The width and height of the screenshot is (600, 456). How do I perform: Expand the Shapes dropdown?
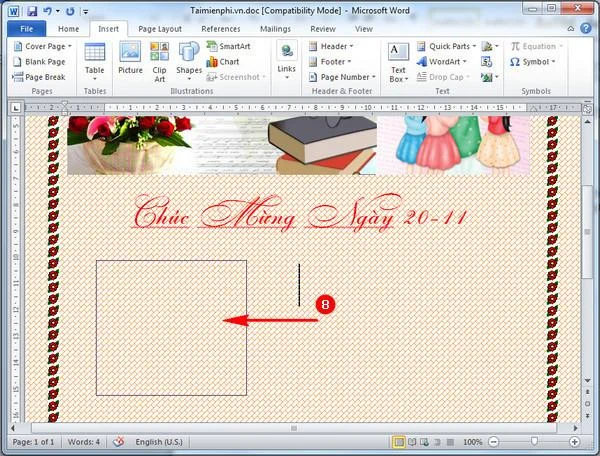click(189, 62)
